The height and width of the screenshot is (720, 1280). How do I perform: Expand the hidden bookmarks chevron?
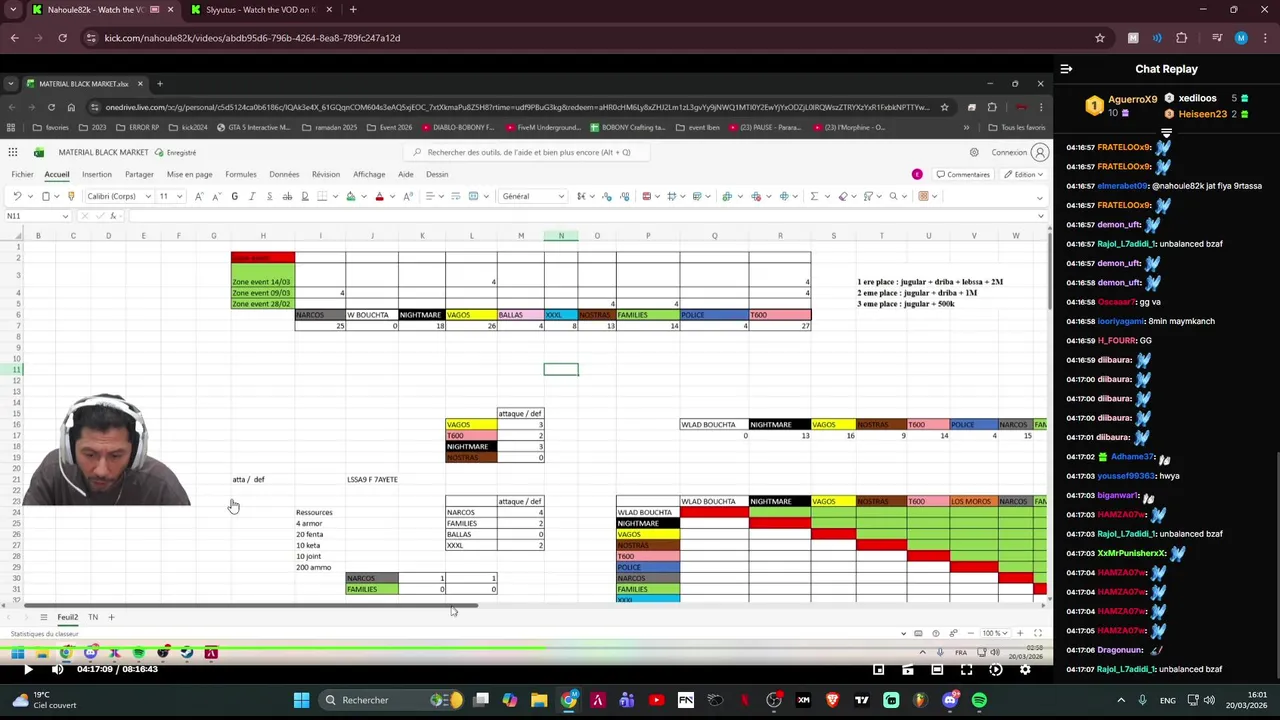coord(966,127)
